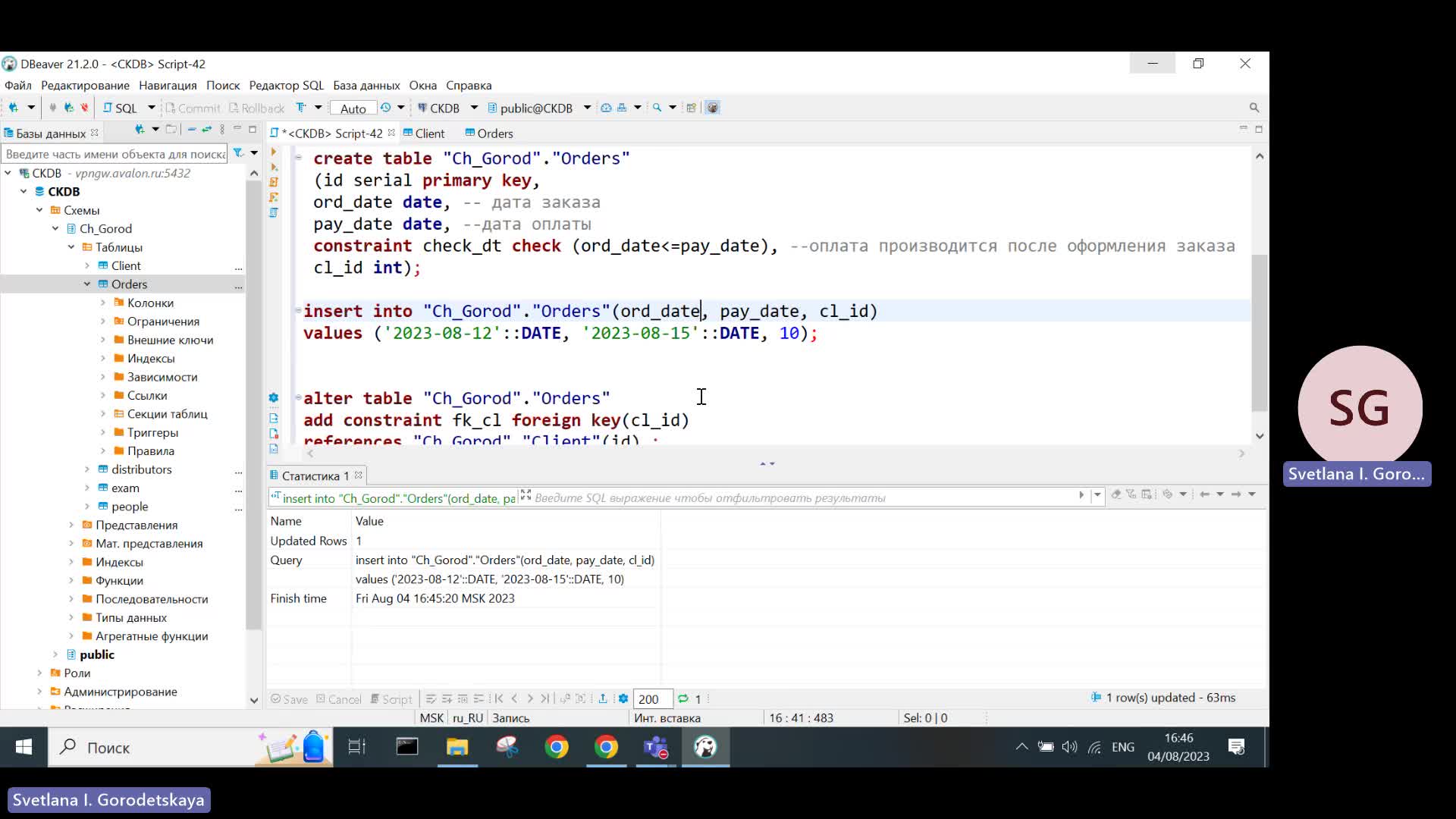This screenshot has width=1456, height=819.
Task: Expand the Внешние ключи folder
Action: point(103,340)
